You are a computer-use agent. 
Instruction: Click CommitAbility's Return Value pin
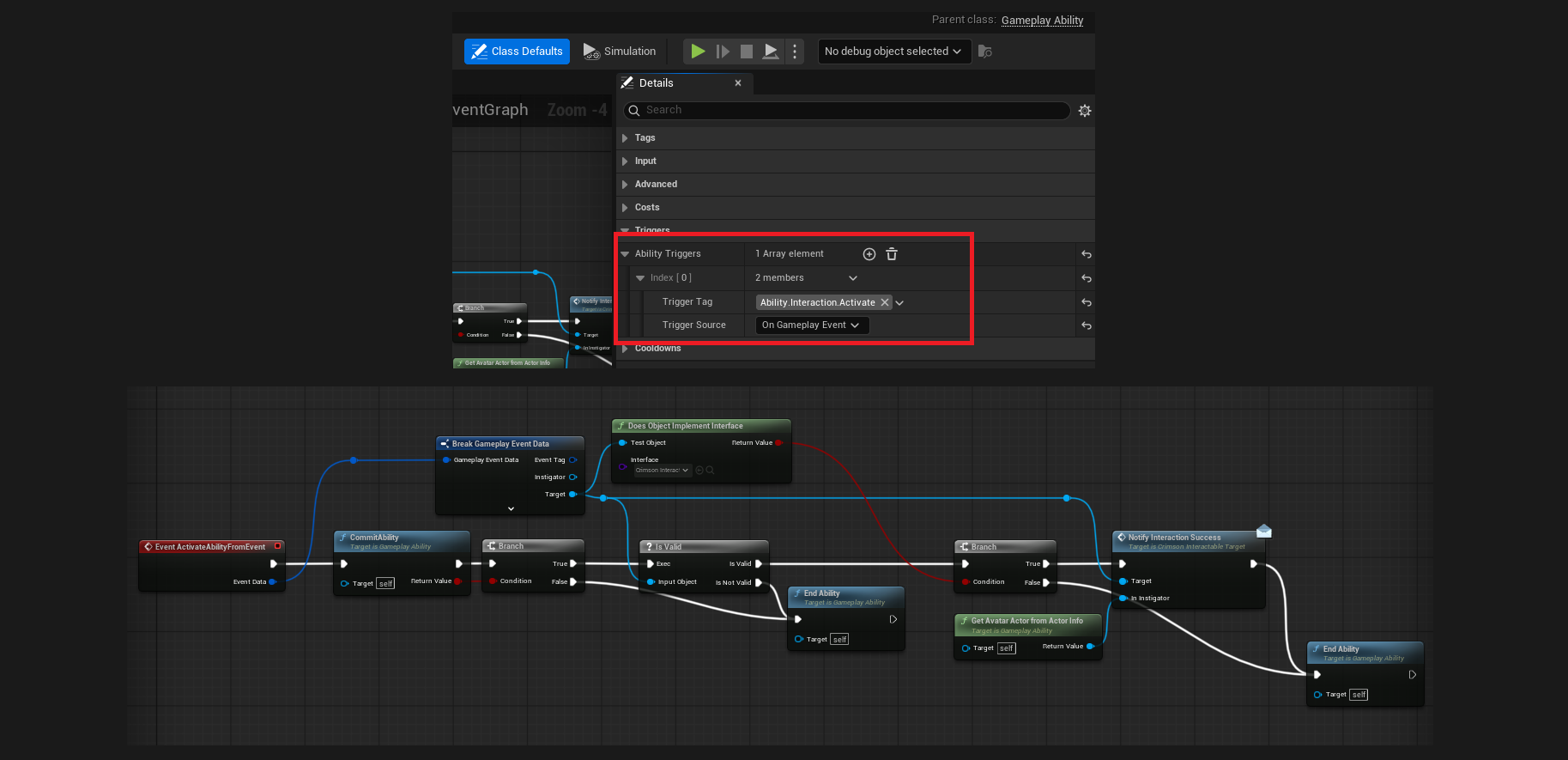(457, 581)
